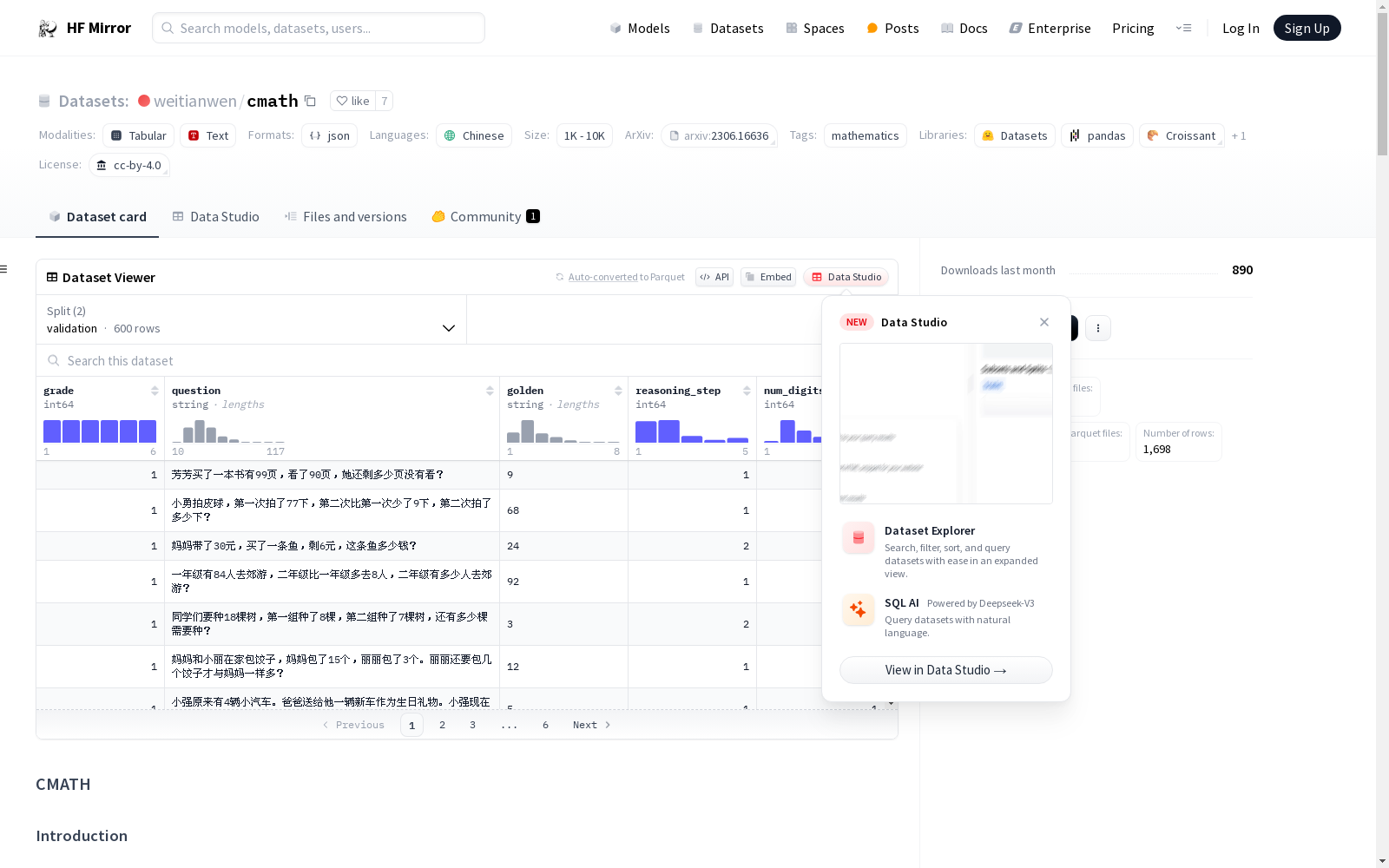The image size is (1389, 868).
Task: Sort by the reasoning_step column
Action: pyautogui.click(x=747, y=391)
